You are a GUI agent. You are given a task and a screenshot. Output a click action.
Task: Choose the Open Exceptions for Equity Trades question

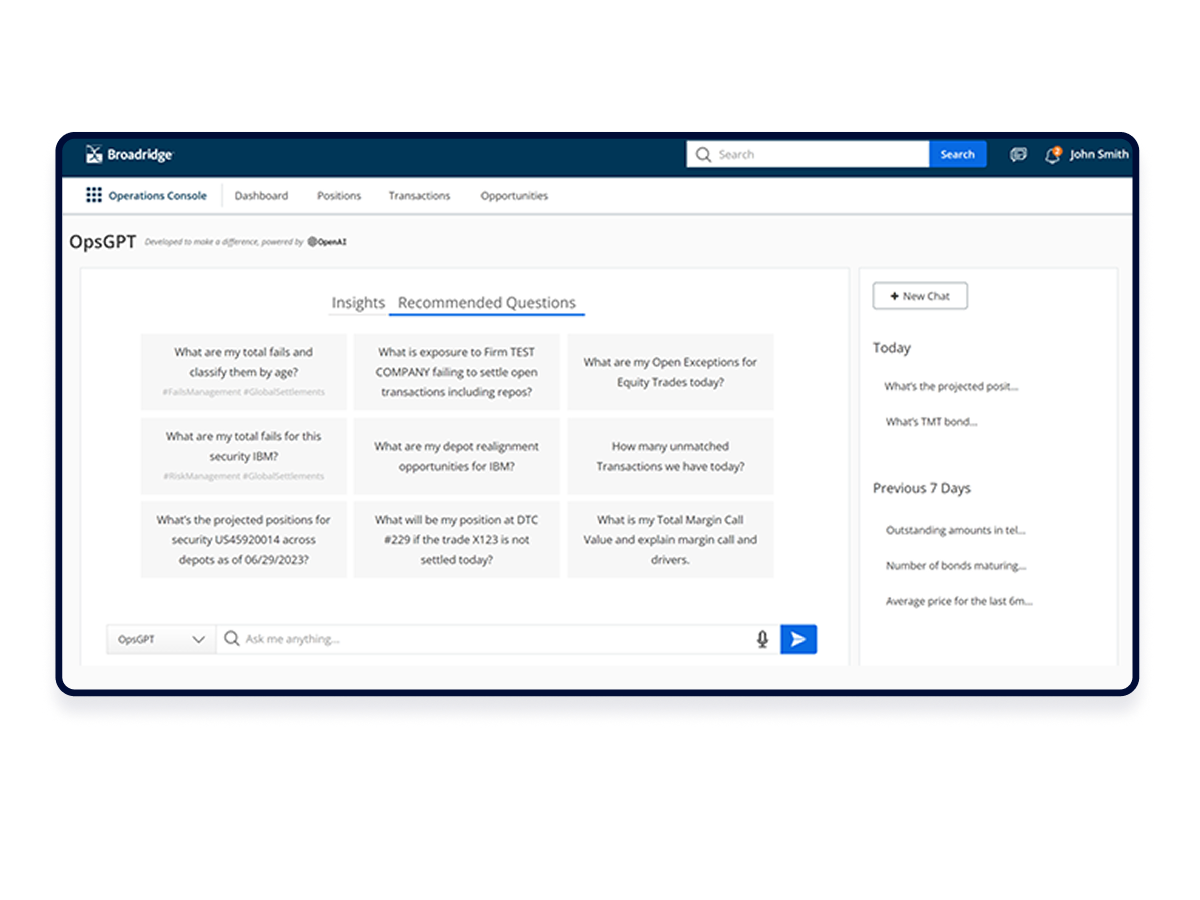[x=670, y=372]
